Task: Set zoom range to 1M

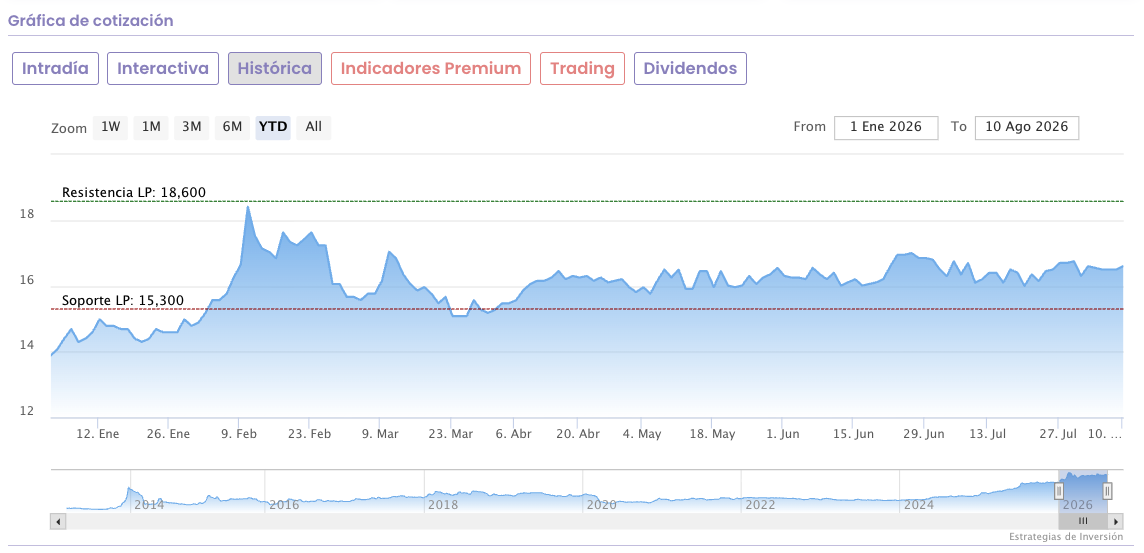Action: (151, 127)
